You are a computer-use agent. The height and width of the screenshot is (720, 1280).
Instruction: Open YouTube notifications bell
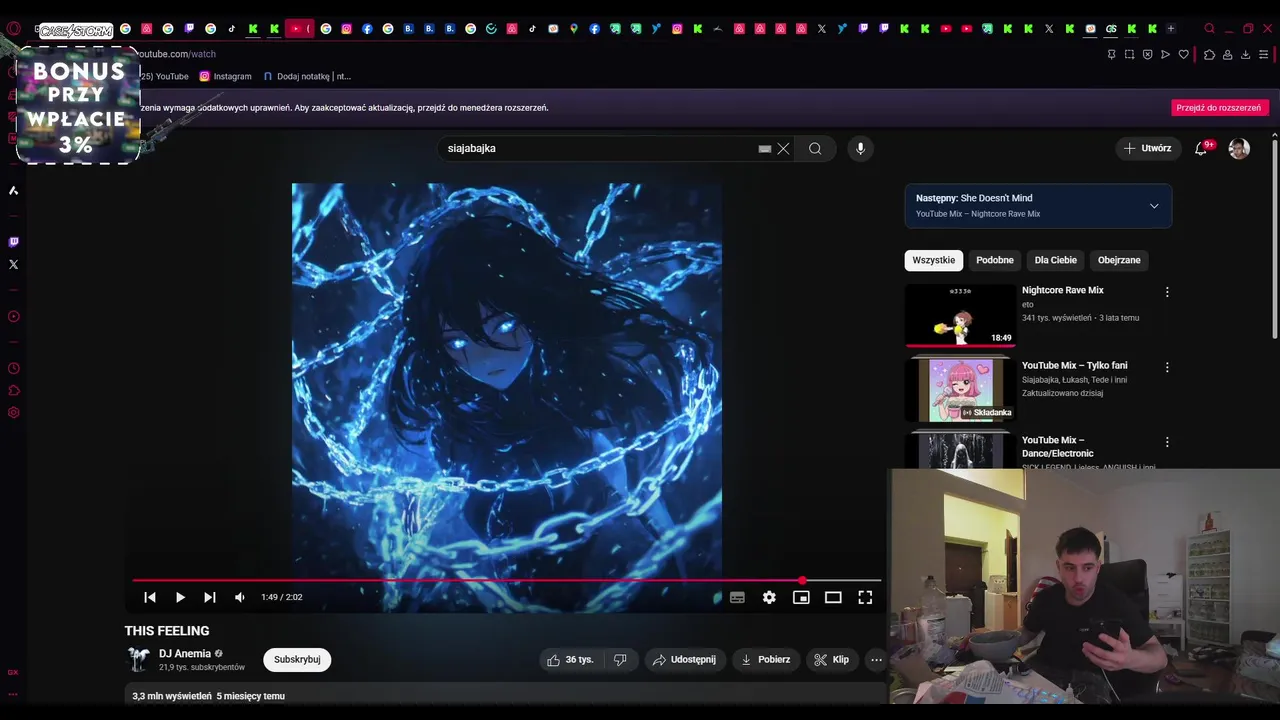[x=1201, y=149]
